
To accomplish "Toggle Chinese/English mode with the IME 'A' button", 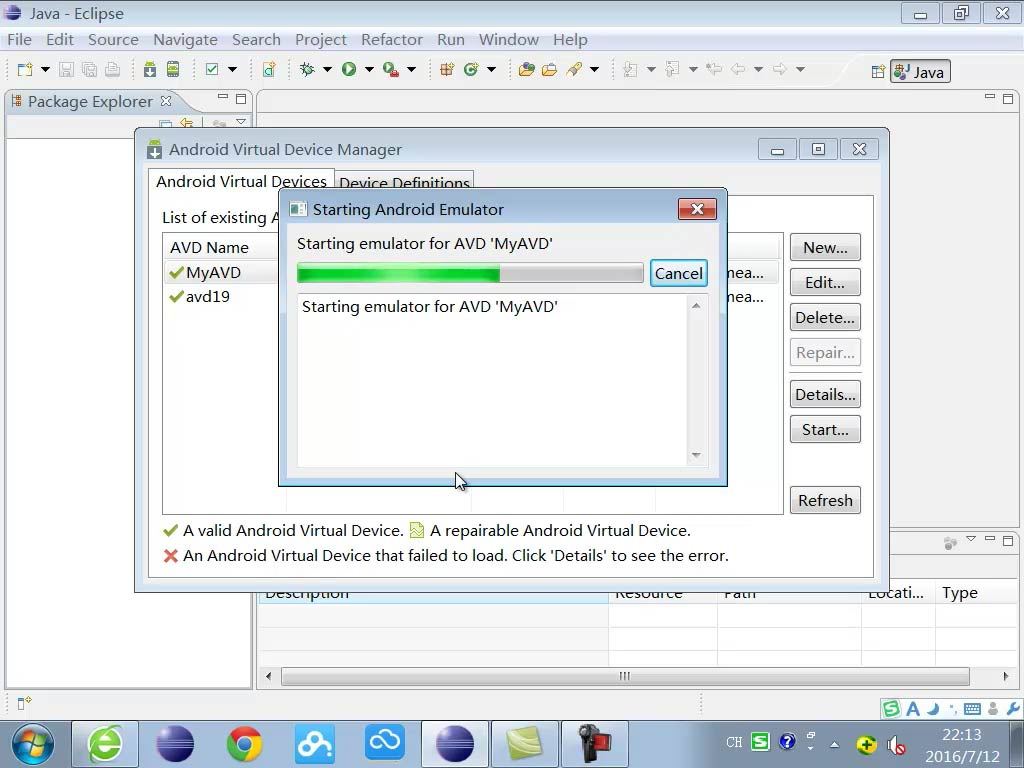I will tap(913, 709).
